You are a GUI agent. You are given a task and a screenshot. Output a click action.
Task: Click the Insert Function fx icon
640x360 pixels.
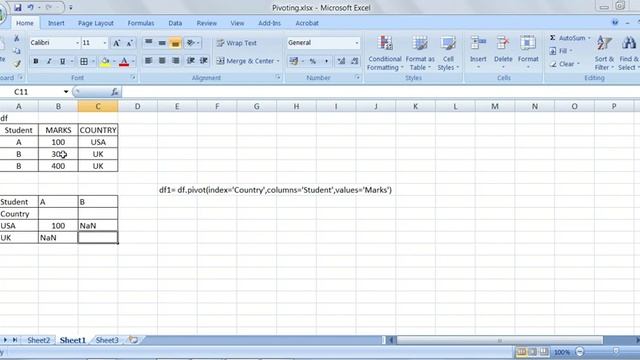tap(115, 92)
